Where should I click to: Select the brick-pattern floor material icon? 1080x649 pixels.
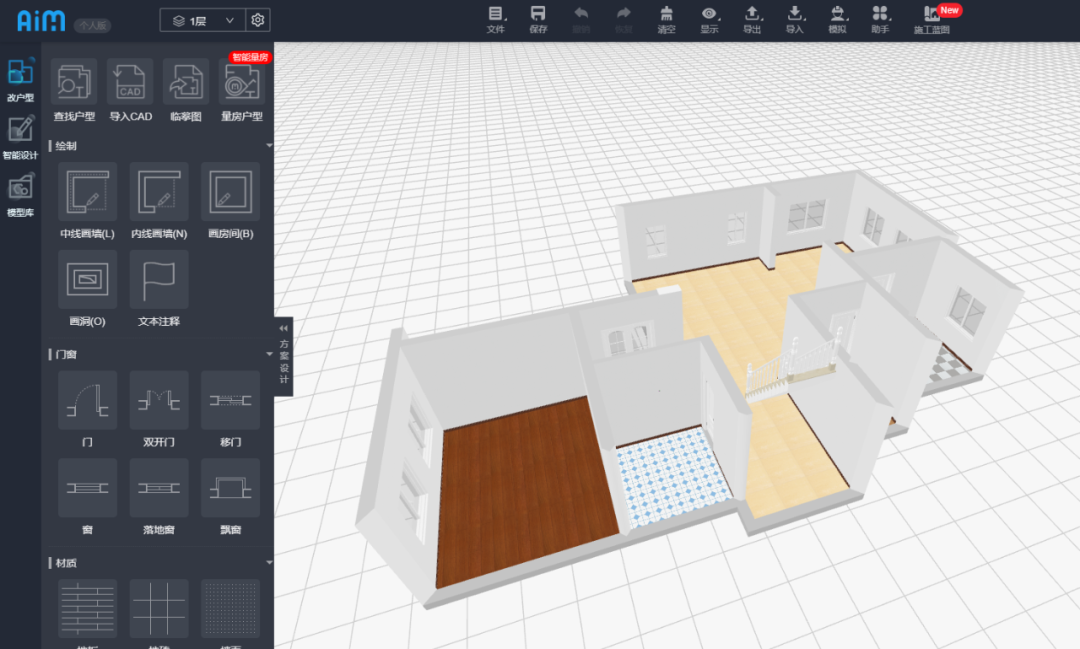[x=87, y=608]
